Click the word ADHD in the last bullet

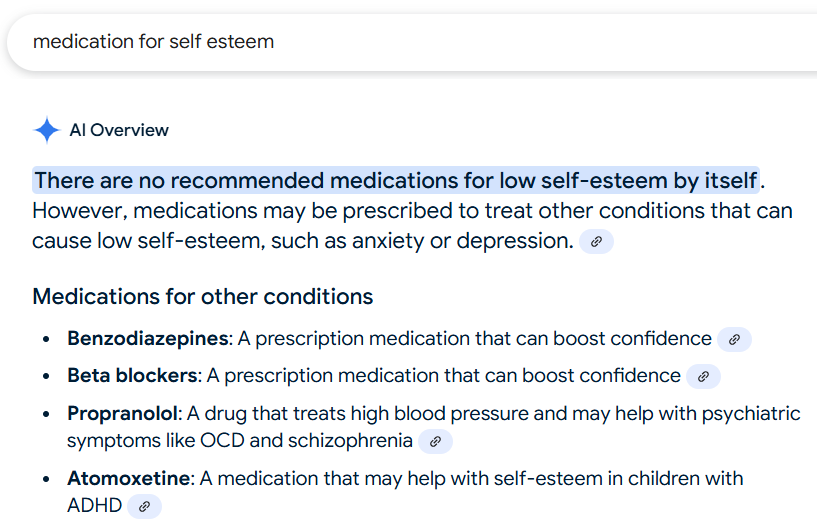pyautogui.click(x=94, y=505)
